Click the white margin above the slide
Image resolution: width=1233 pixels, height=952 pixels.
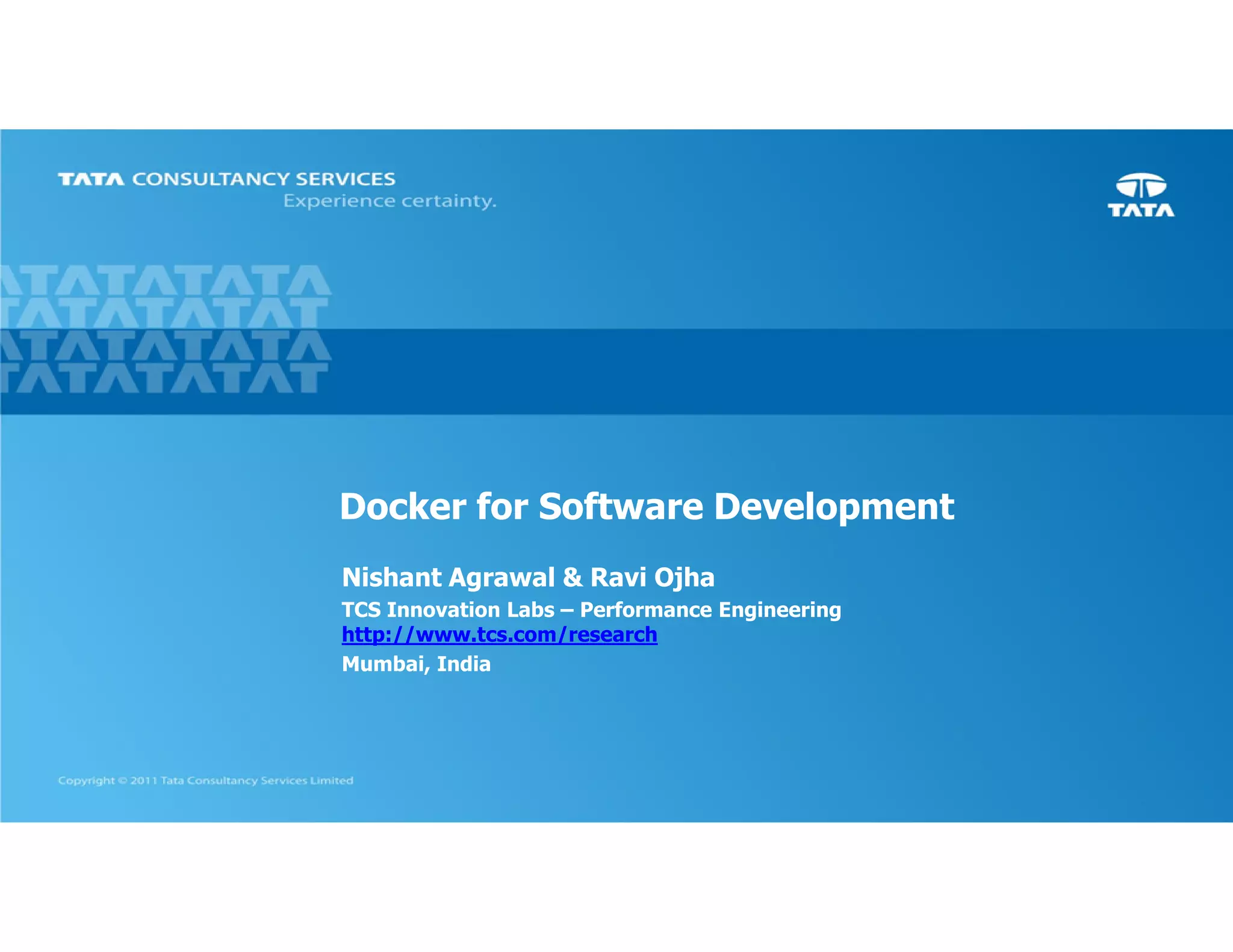pyautogui.click(x=616, y=63)
